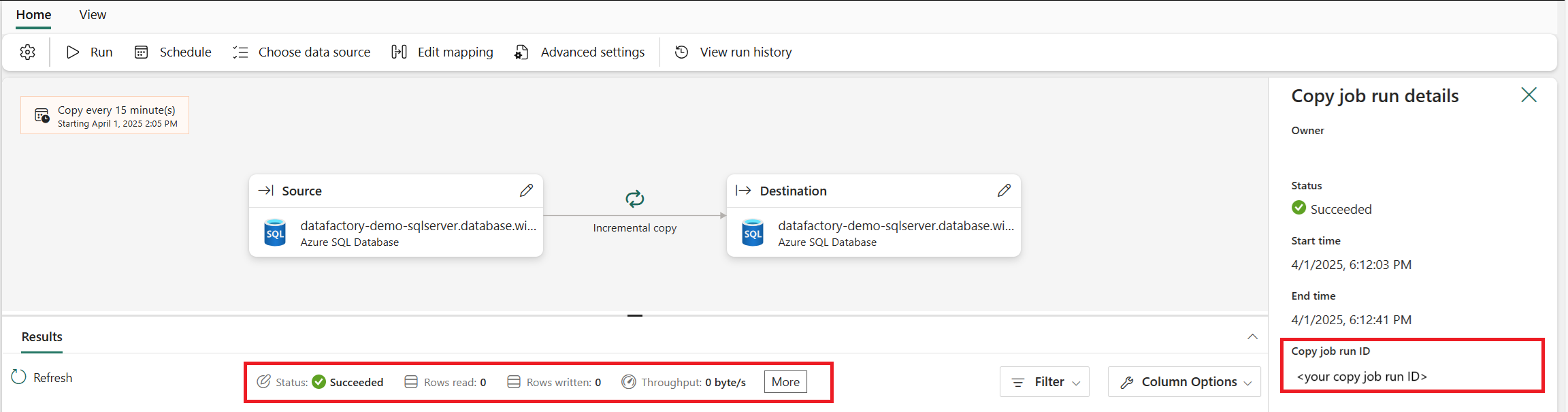
Task: Edit the Source with pencil icon
Action: click(x=526, y=191)
